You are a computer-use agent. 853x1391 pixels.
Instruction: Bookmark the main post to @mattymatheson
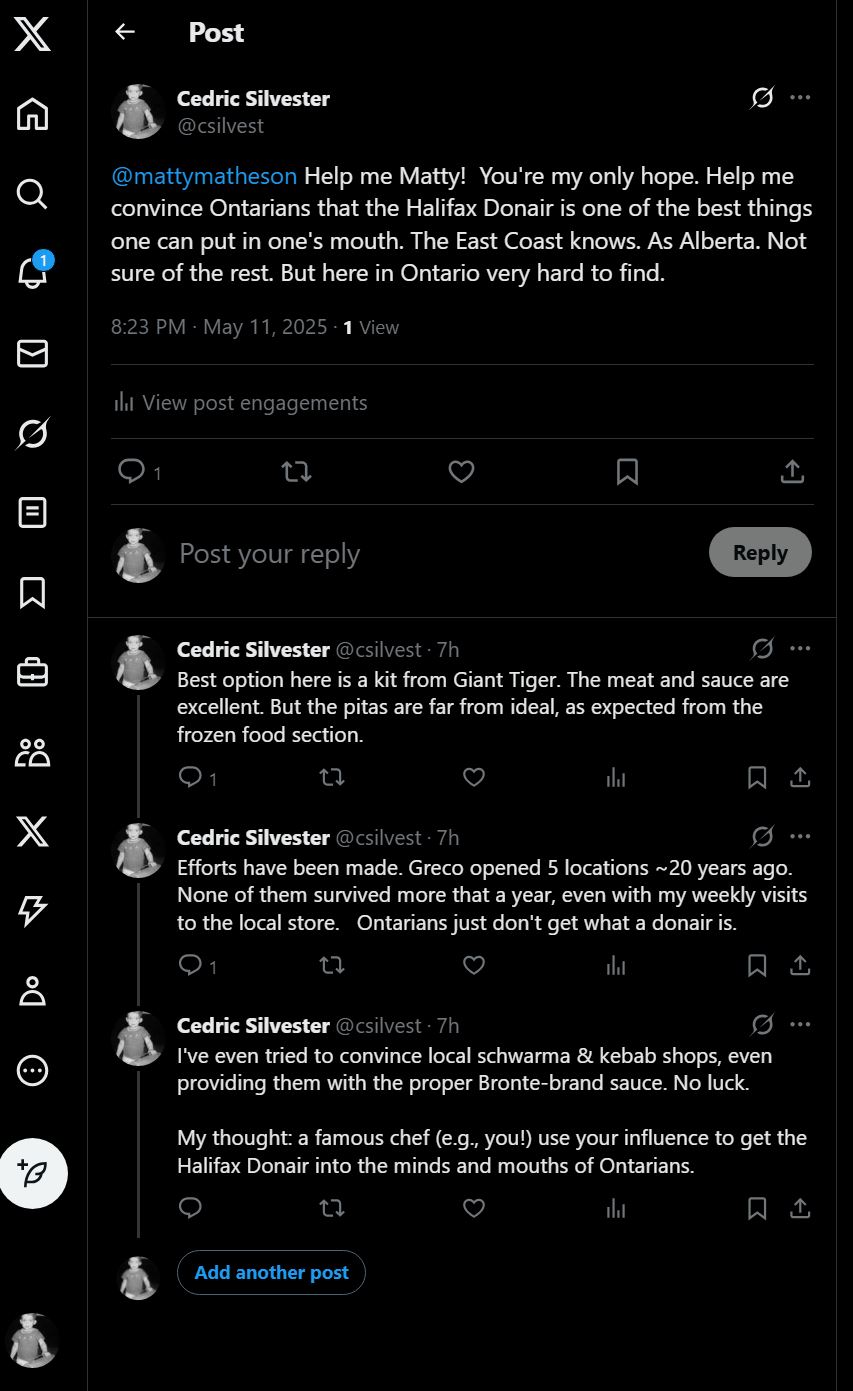[x=627, y=471]
